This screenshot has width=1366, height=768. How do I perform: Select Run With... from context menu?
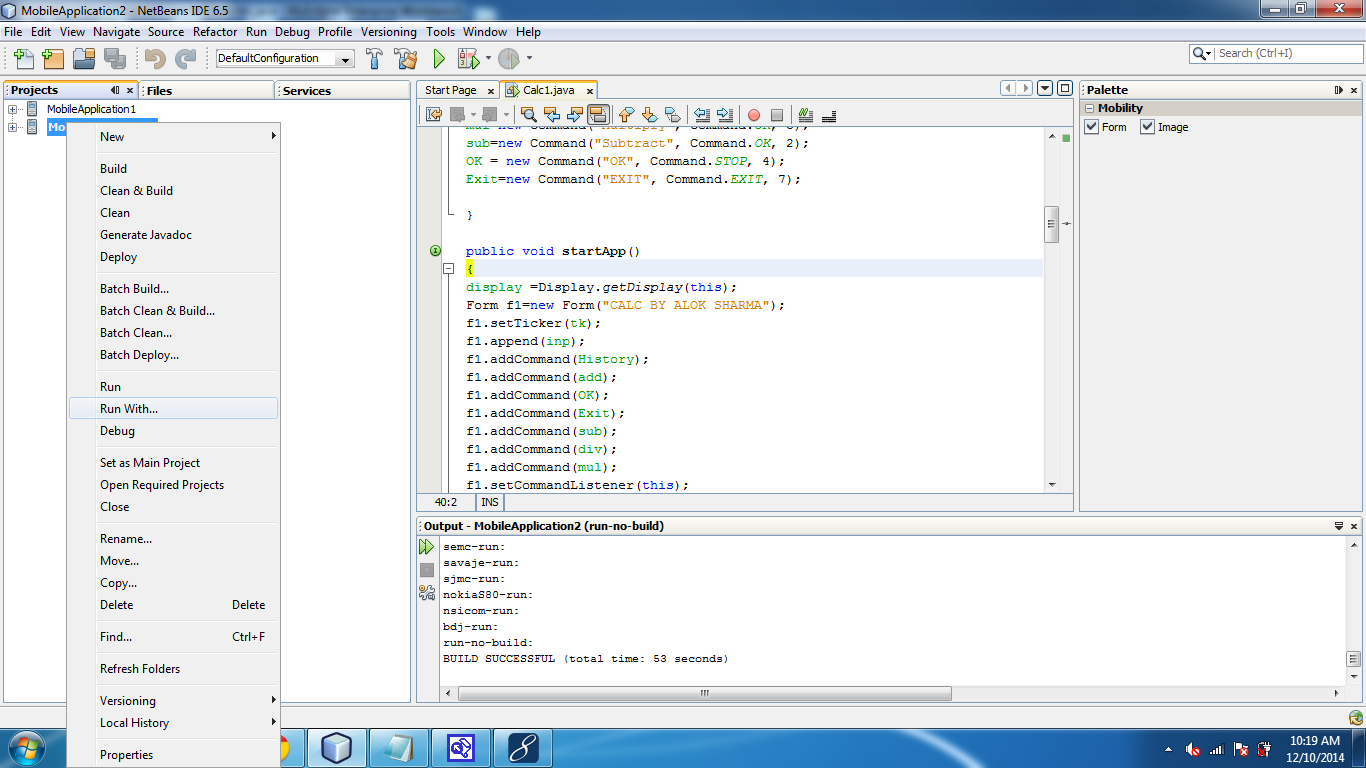(174, 409)
